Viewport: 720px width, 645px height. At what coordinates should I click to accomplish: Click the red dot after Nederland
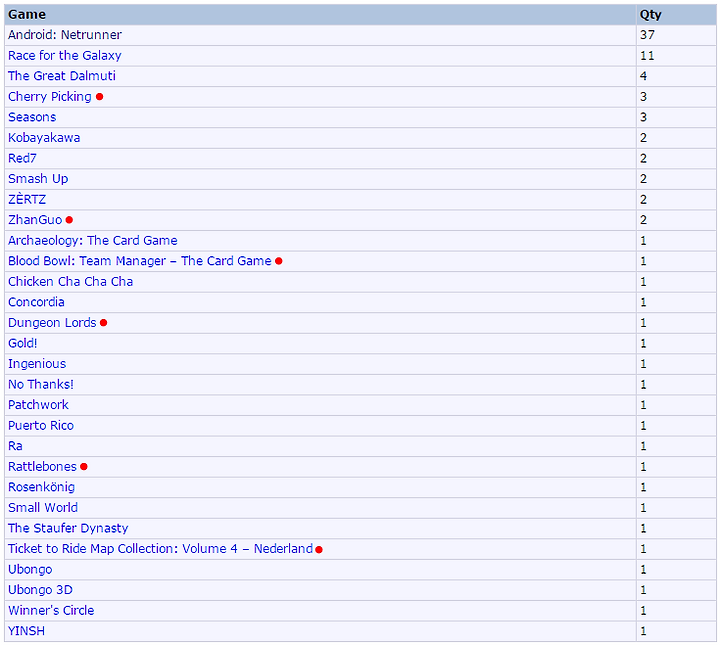(319, 549)
